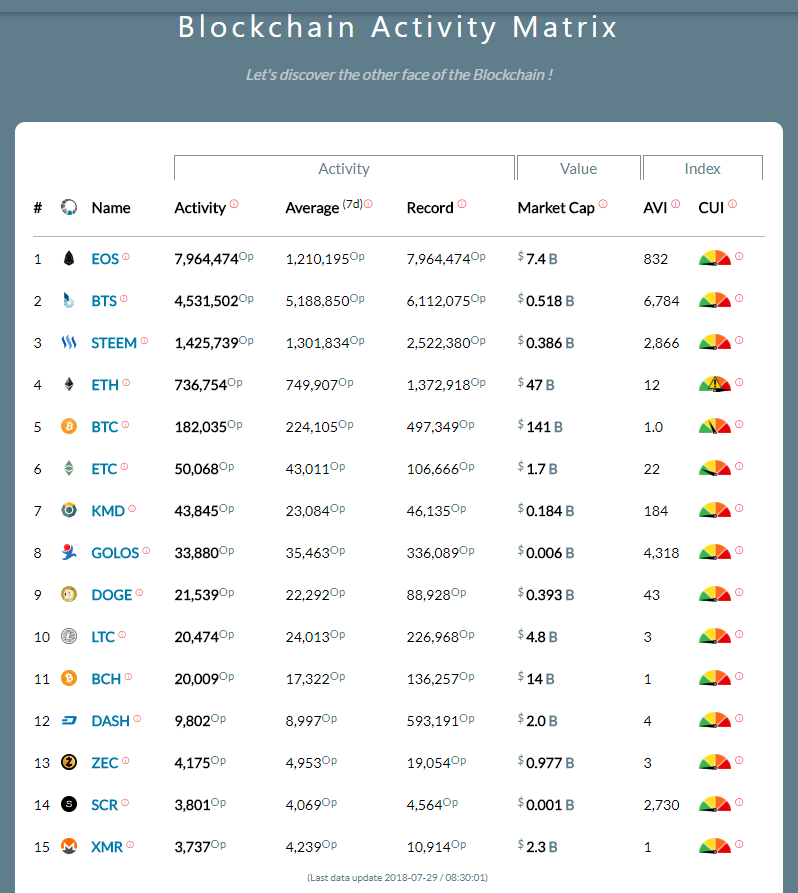Click the BitShares logo icon
Image resolution: width=798 pixels, height=893 pixels.
click(69, 301)
